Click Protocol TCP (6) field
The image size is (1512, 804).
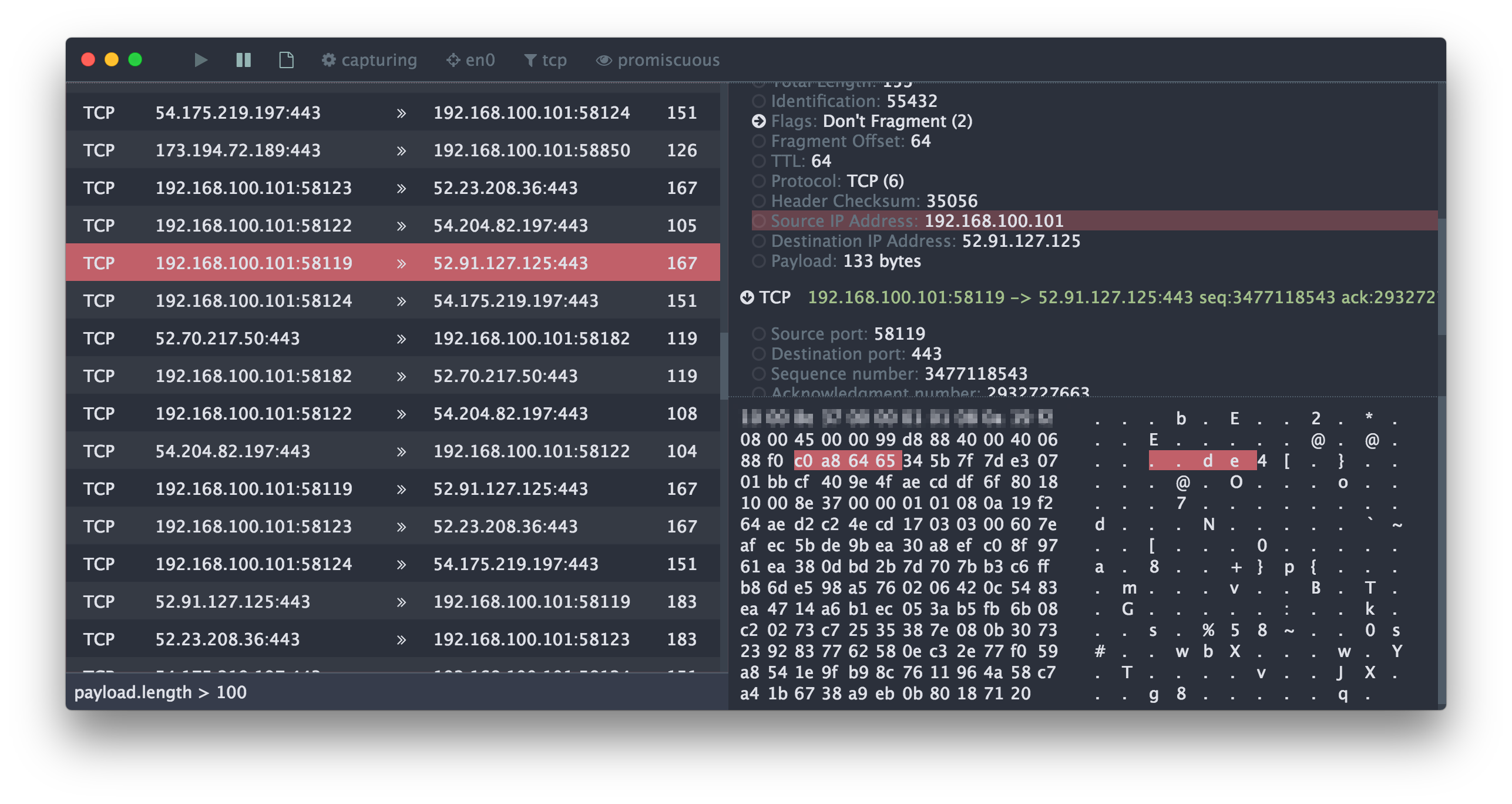pyautogui.click(x=837, y=181)
